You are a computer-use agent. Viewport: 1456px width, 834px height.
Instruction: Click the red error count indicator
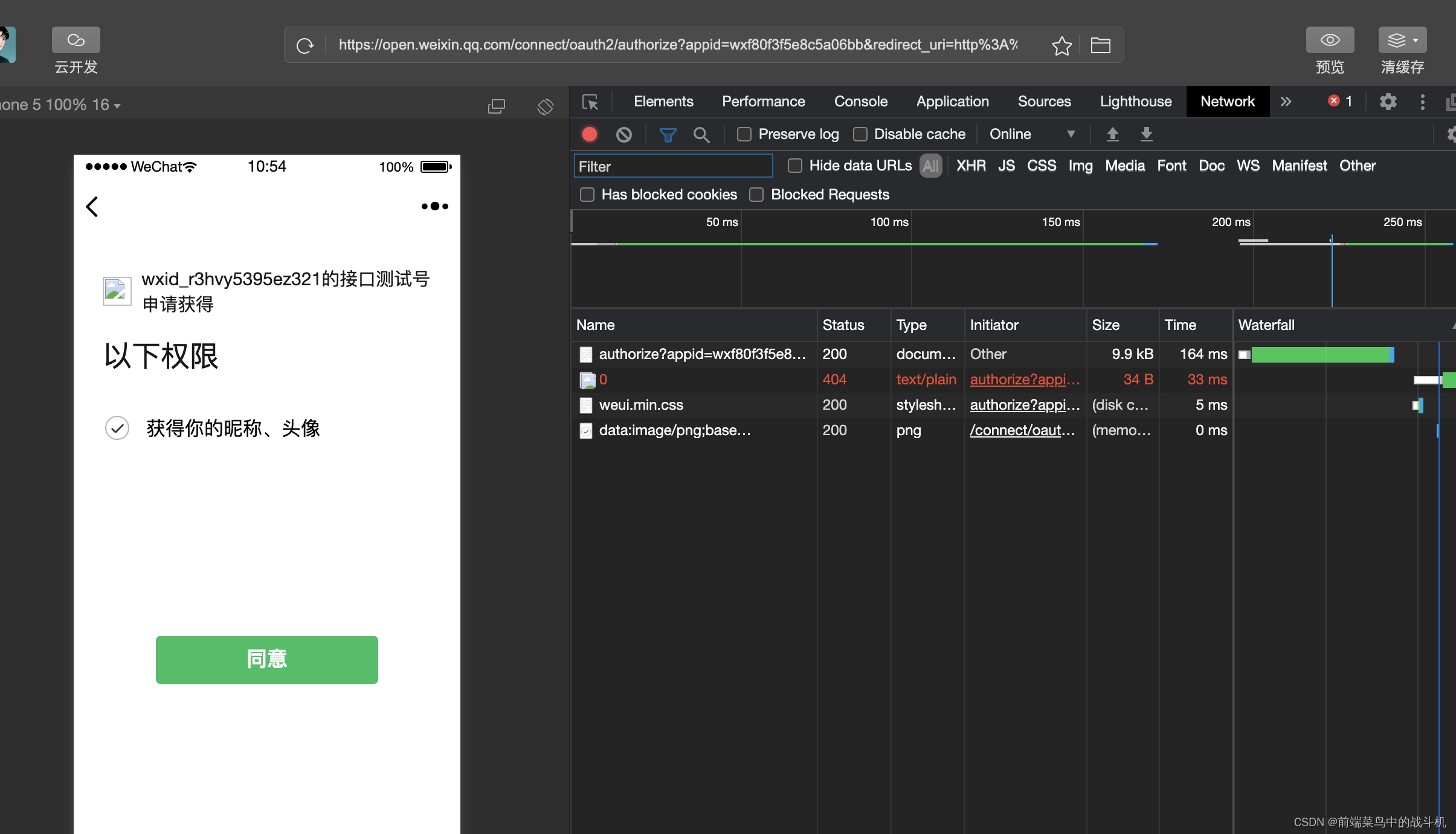point(1339,101)
